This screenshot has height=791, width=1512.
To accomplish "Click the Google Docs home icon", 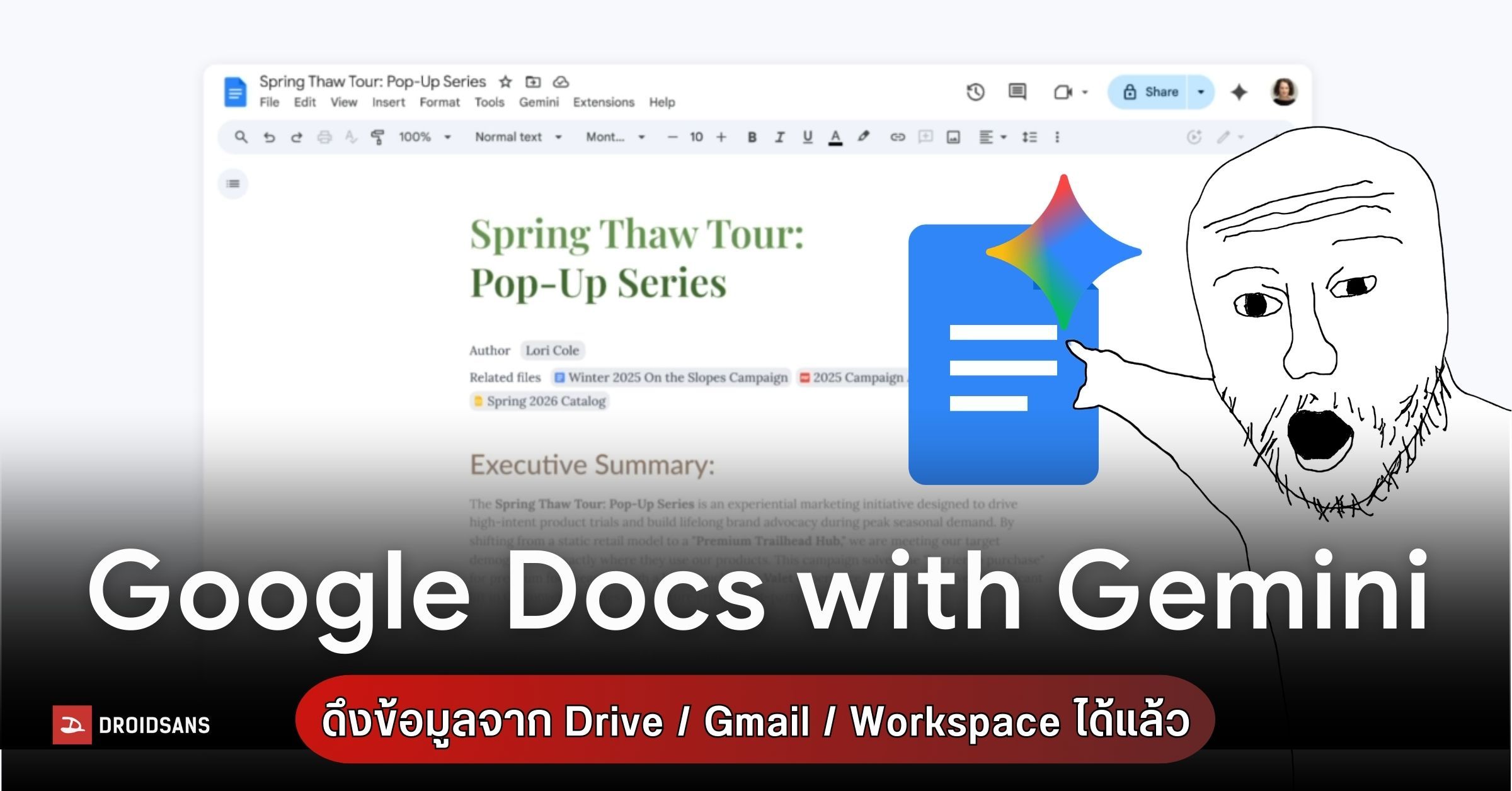I will (235, 93).
